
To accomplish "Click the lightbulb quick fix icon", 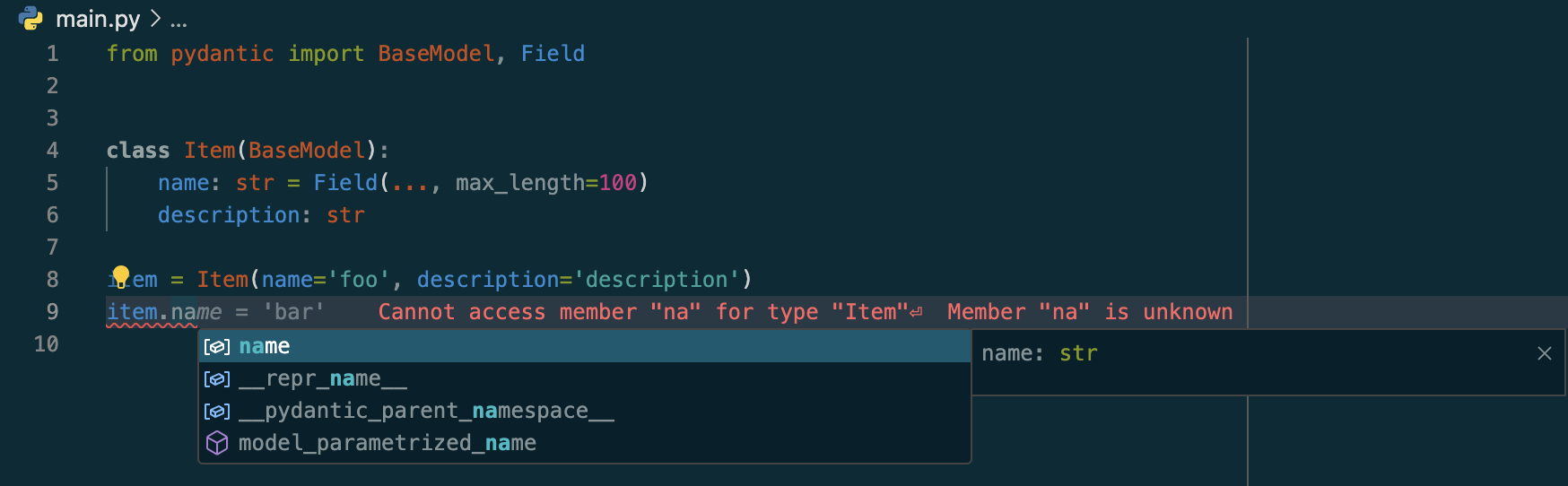I will point(120,276).
